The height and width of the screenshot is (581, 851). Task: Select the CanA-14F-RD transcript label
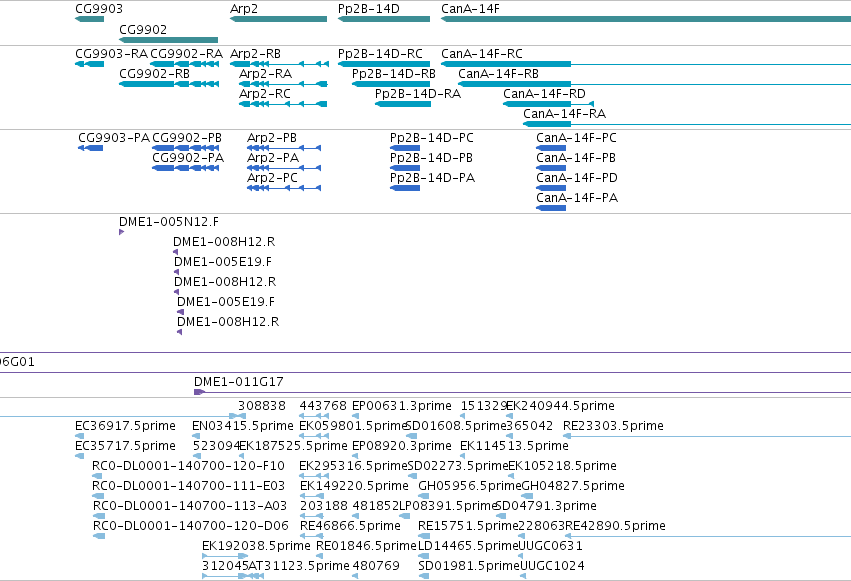544,94
